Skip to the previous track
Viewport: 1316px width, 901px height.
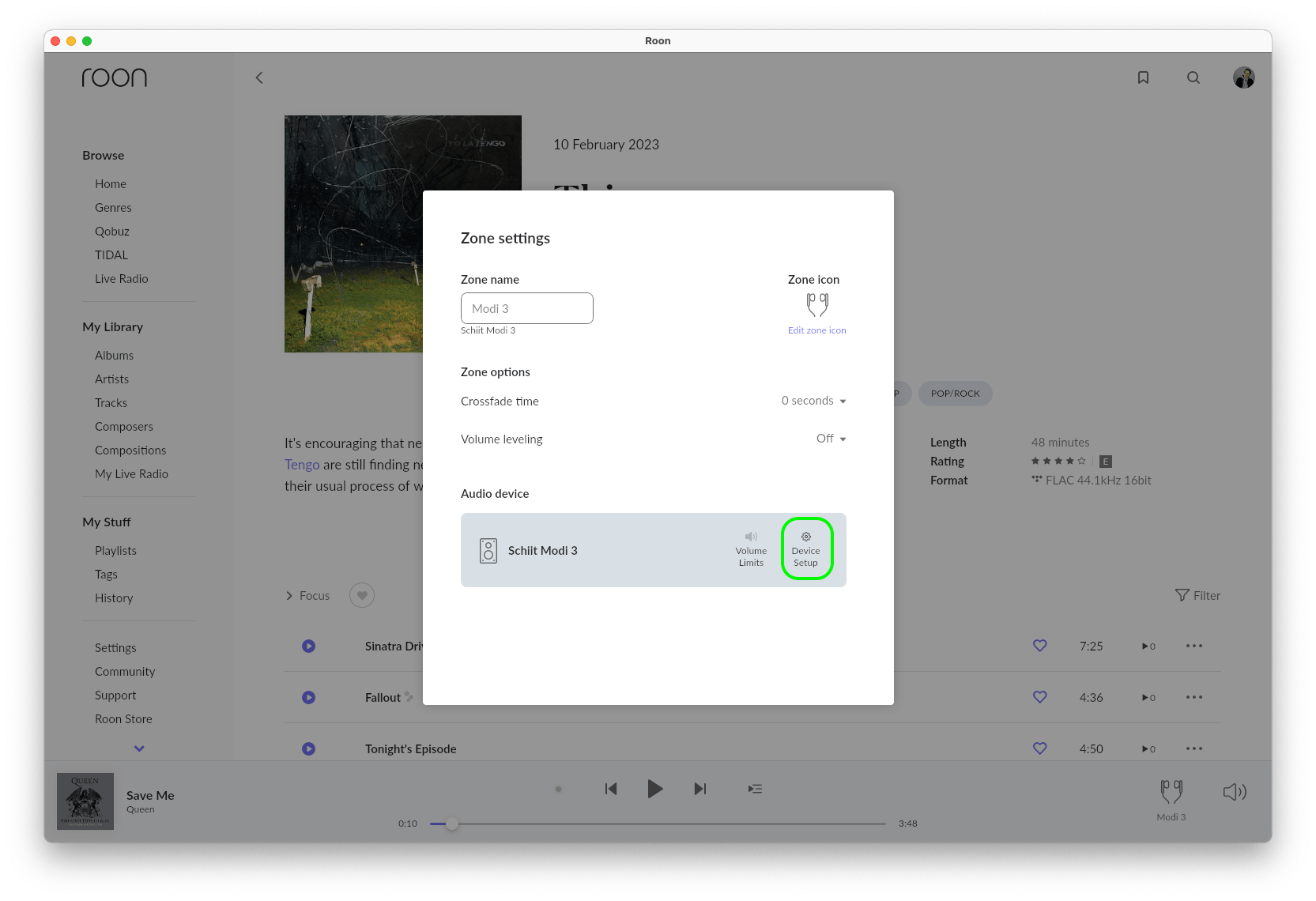611,789
